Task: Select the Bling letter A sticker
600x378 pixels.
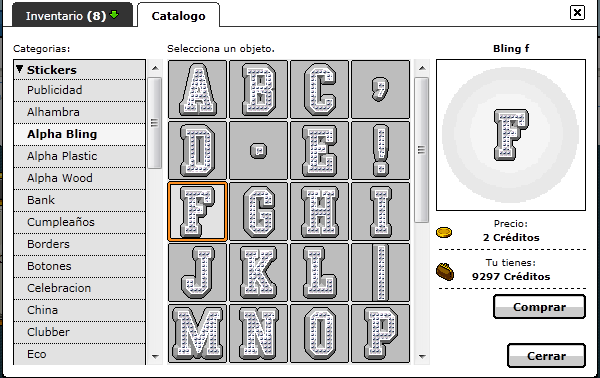Action: 197,90
